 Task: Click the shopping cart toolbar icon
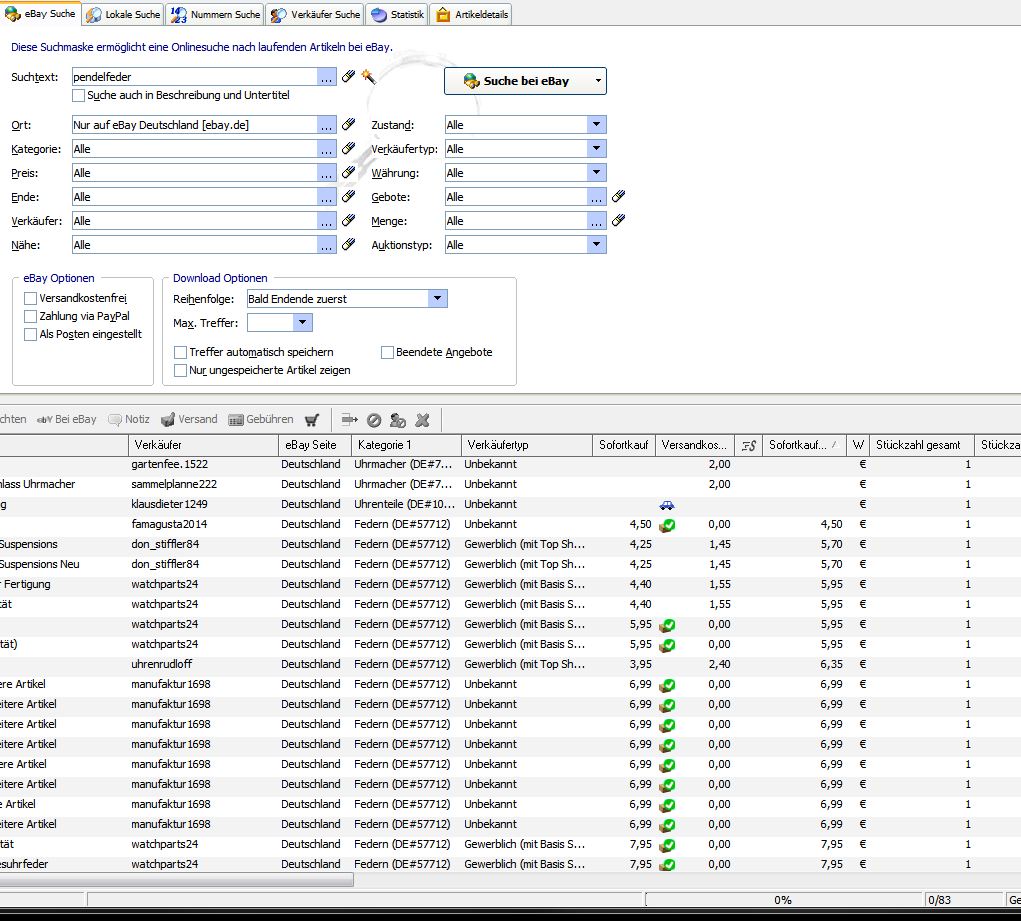point(312,420)
